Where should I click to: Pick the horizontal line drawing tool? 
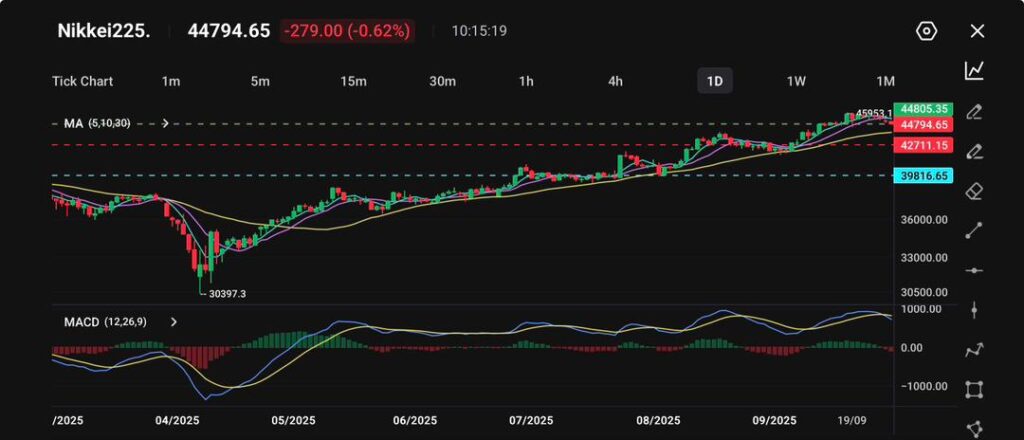tap(974, 270)
